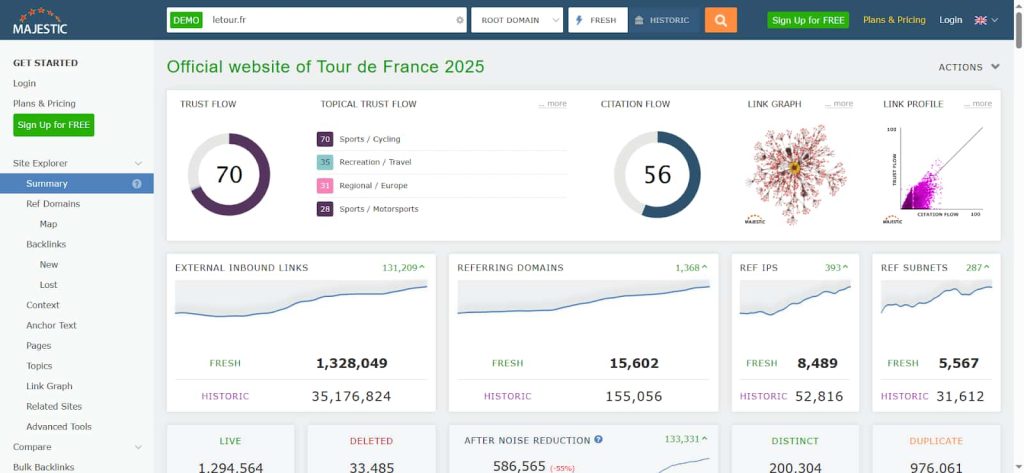
Task: Click Ref IPs trend chart
Action: click(795, 302)
